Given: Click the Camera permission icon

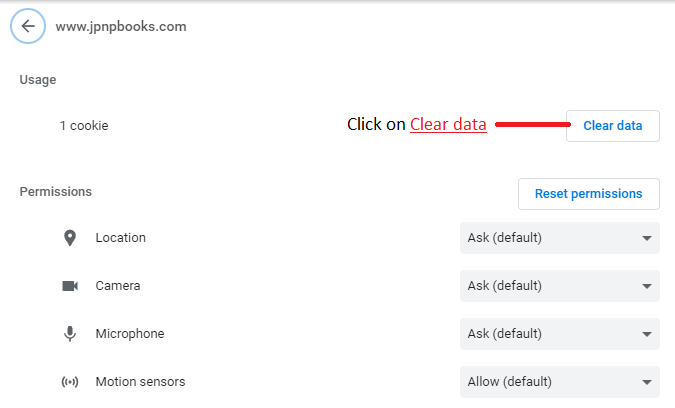Looking at the screenshot, I should 70,286.
